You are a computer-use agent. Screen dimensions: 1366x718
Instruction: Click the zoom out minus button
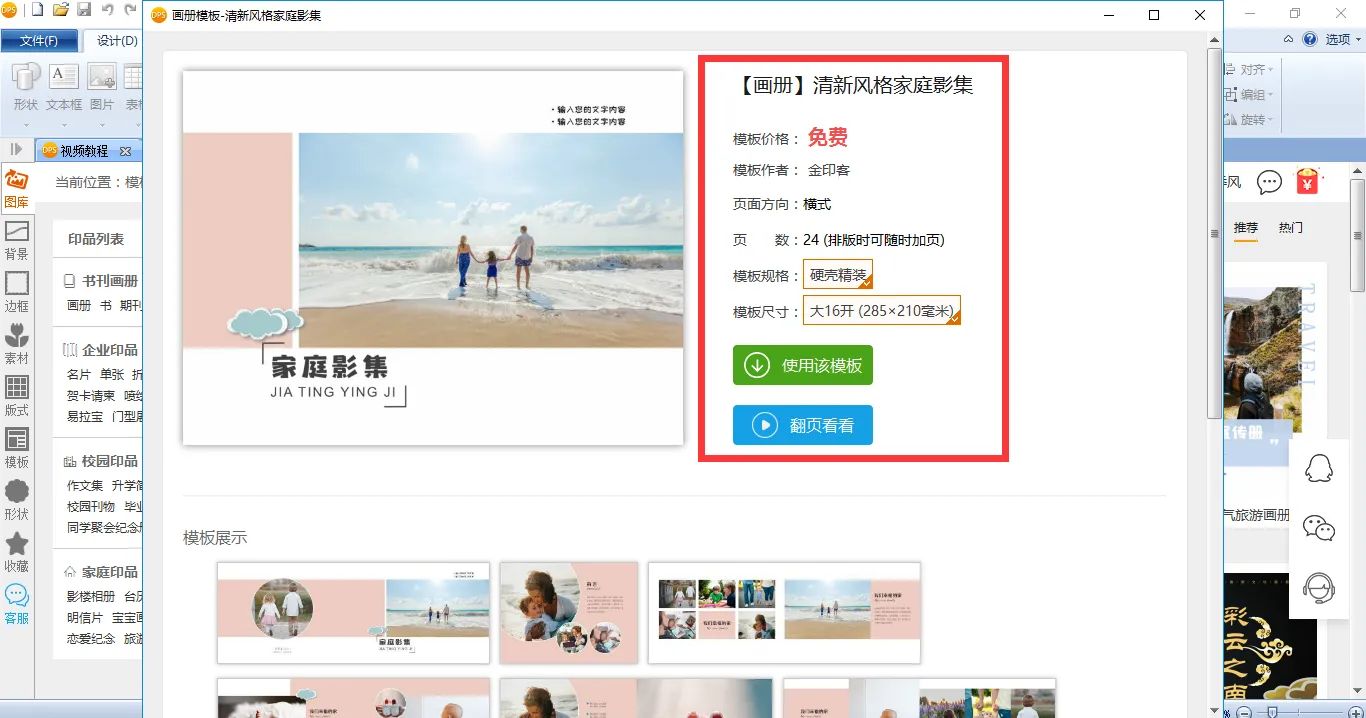point(1242,712)
